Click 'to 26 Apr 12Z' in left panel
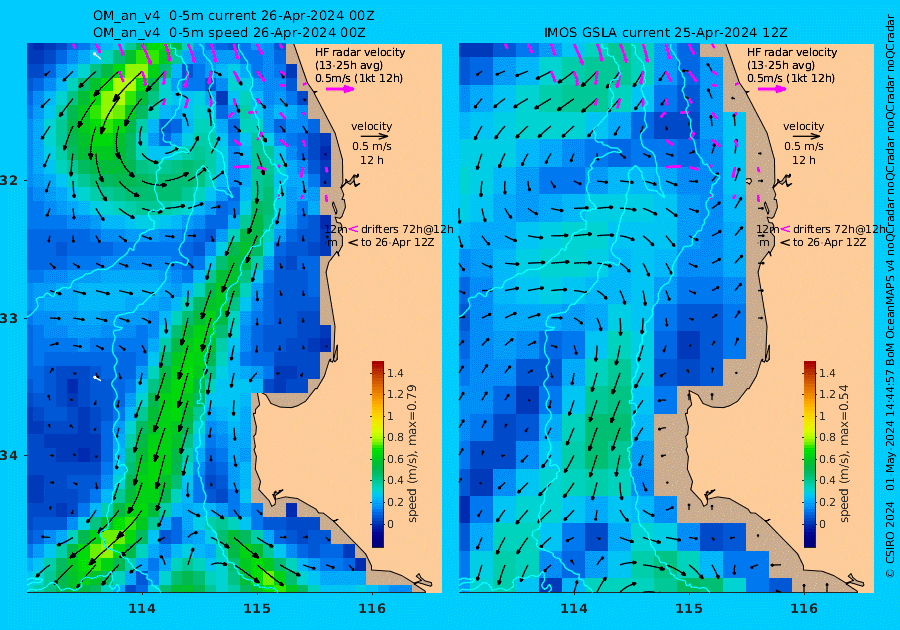 point(397,243)
